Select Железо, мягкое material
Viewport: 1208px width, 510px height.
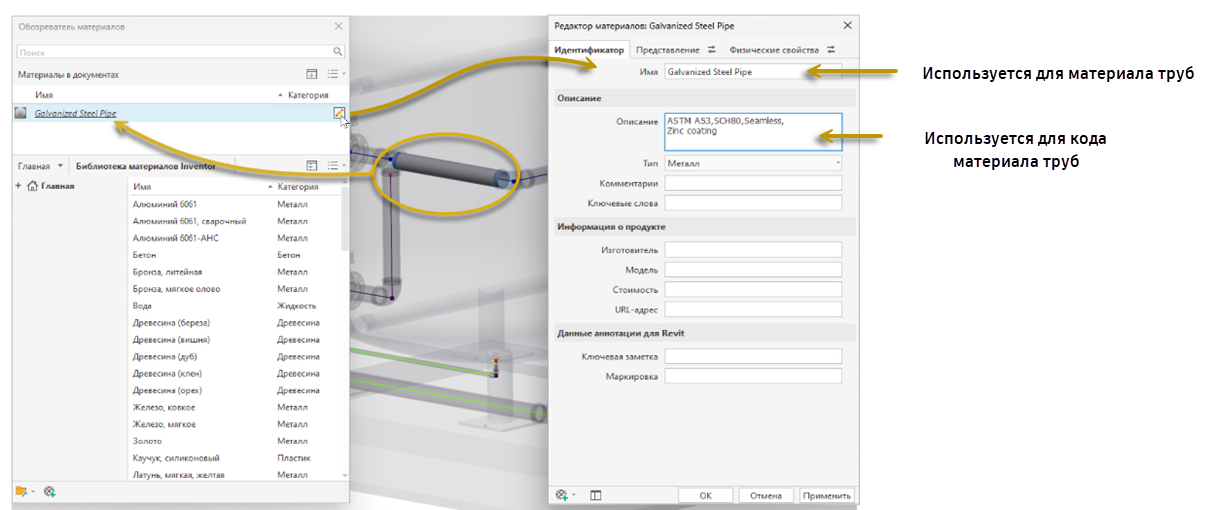(x=235, y=424)
